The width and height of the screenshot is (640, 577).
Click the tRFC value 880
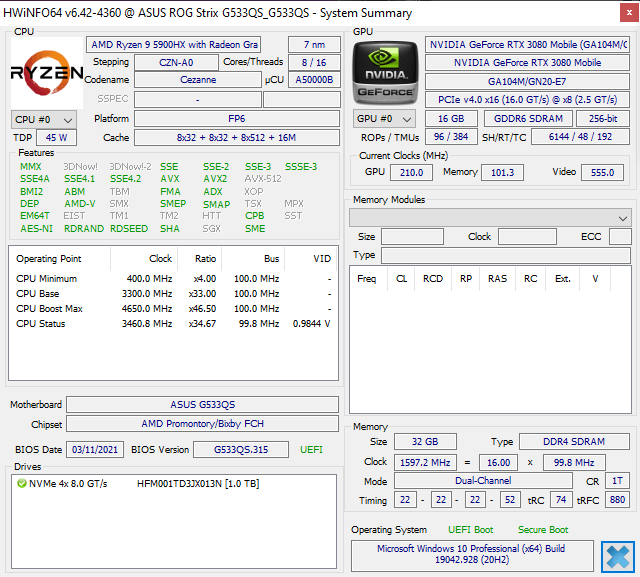(618, 499)
